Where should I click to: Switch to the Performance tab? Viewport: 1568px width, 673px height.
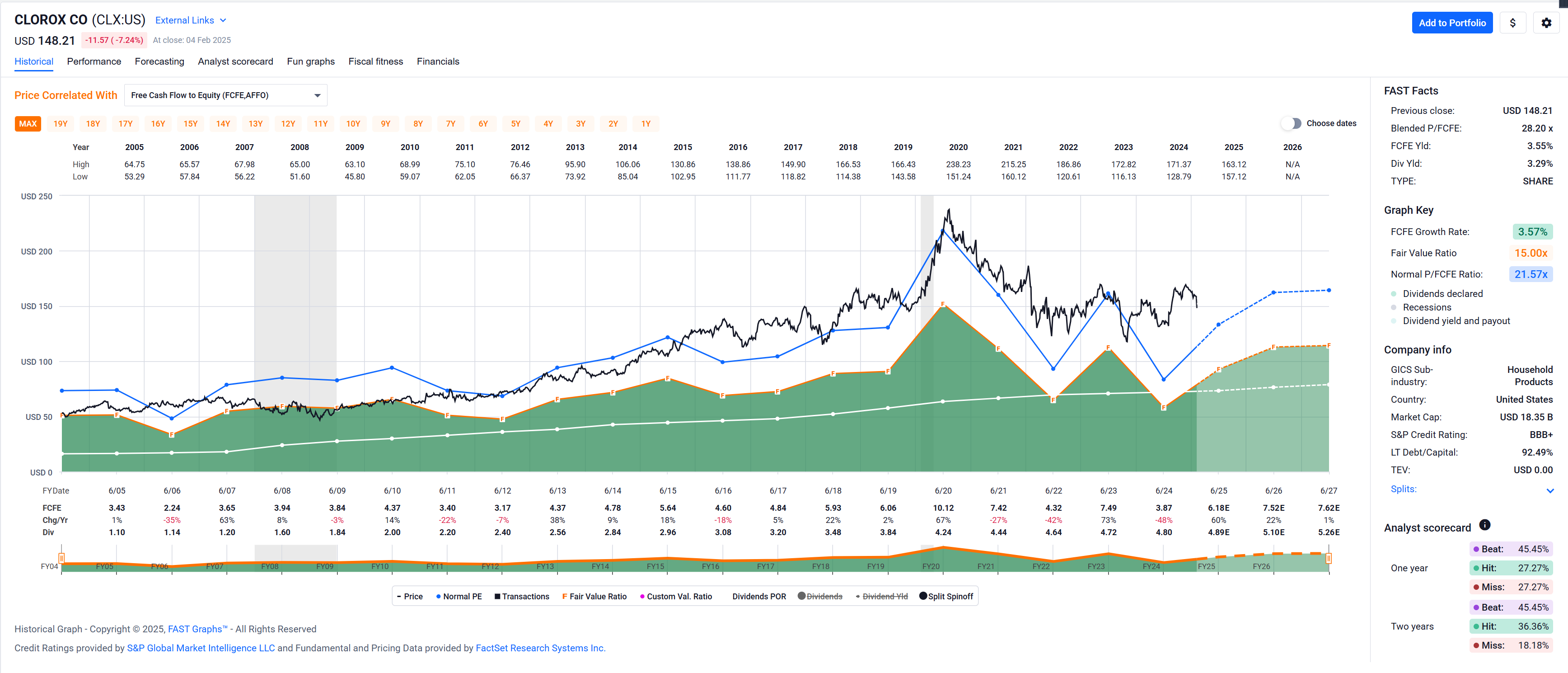pos(94,61)
